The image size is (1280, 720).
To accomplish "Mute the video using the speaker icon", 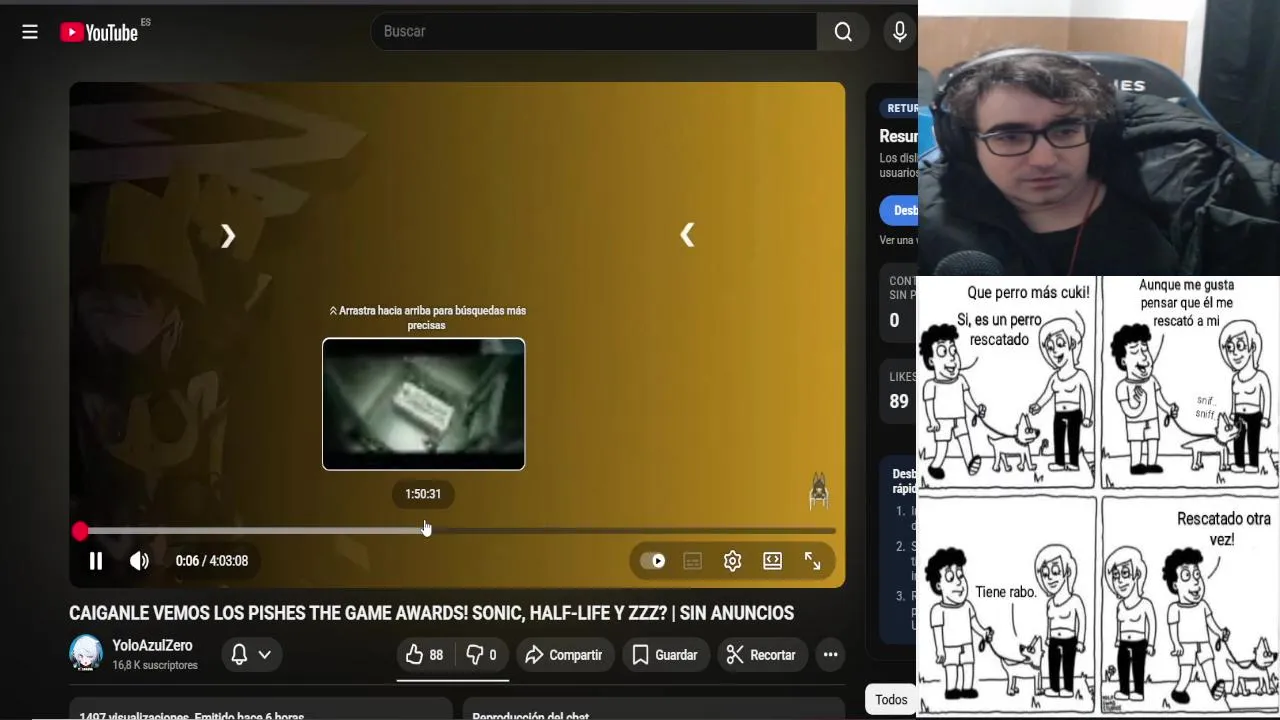I will 140,561.
